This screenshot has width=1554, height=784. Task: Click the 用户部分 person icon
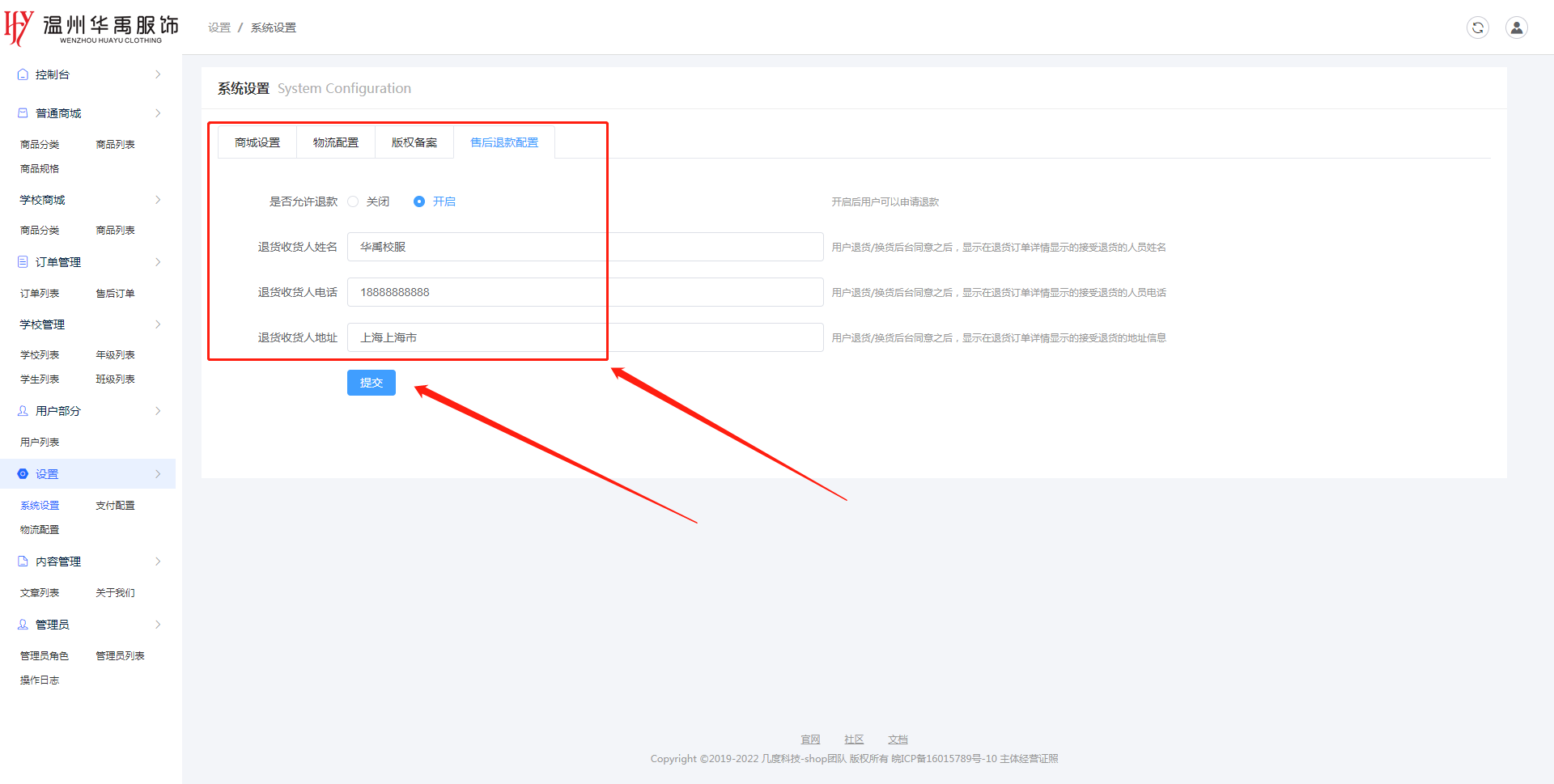tap(23, 411)
